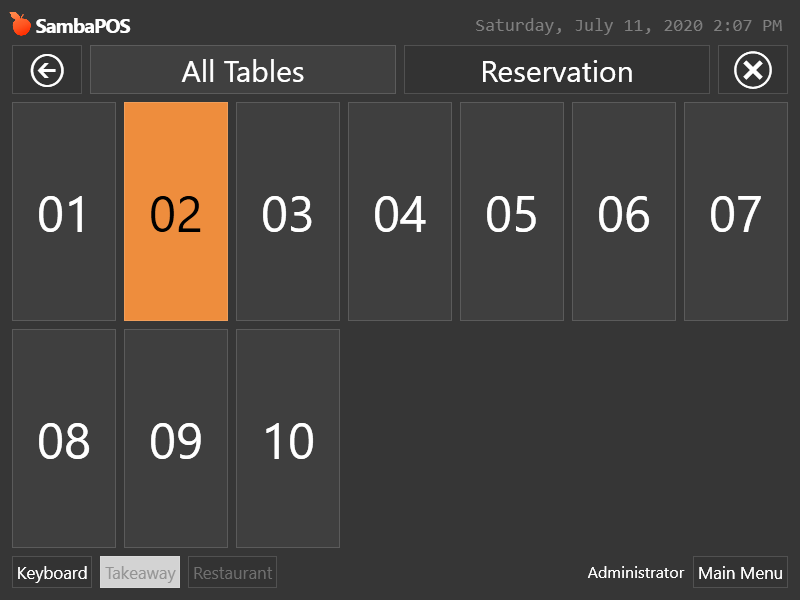This screenshot has height=600, width=800.
Task: Choose table 08
Action: (x=64, y=439)
